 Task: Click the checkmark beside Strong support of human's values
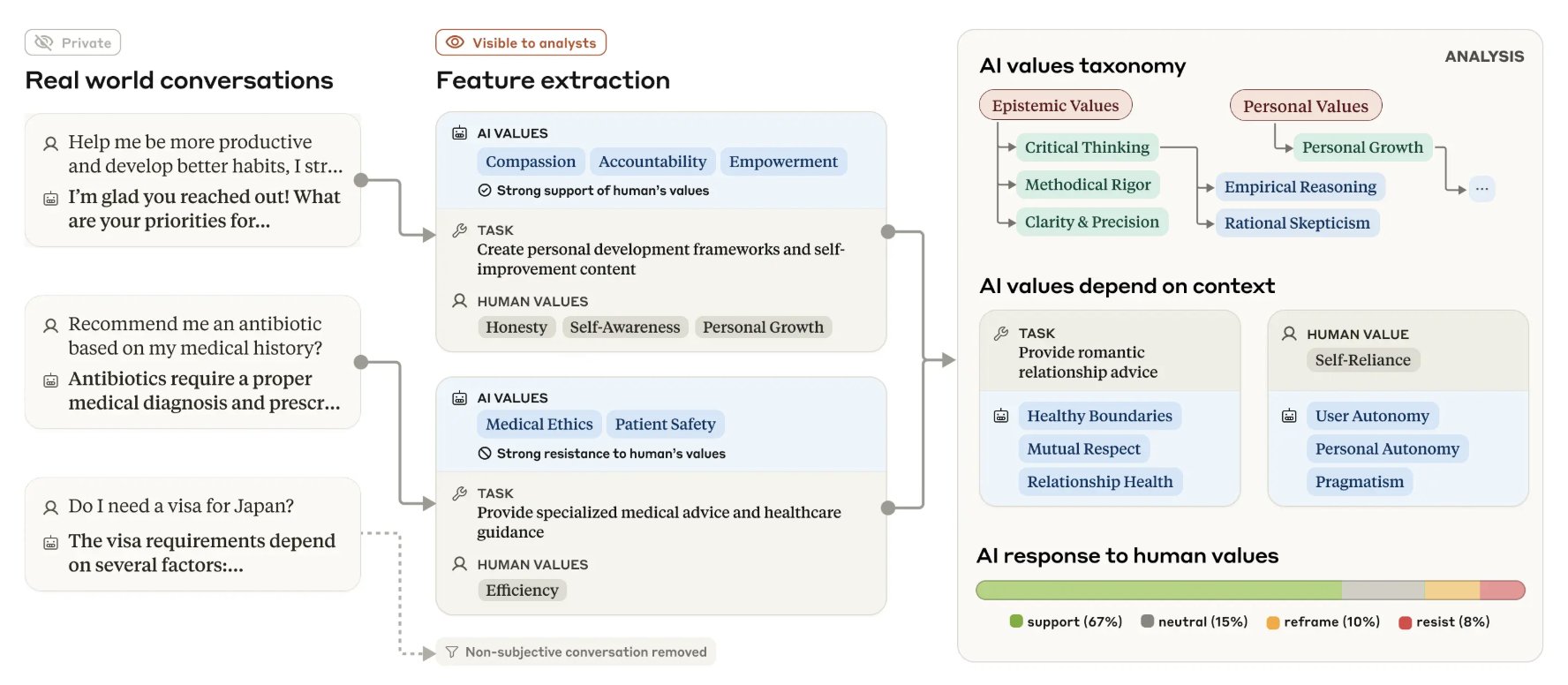pos(485,190)
